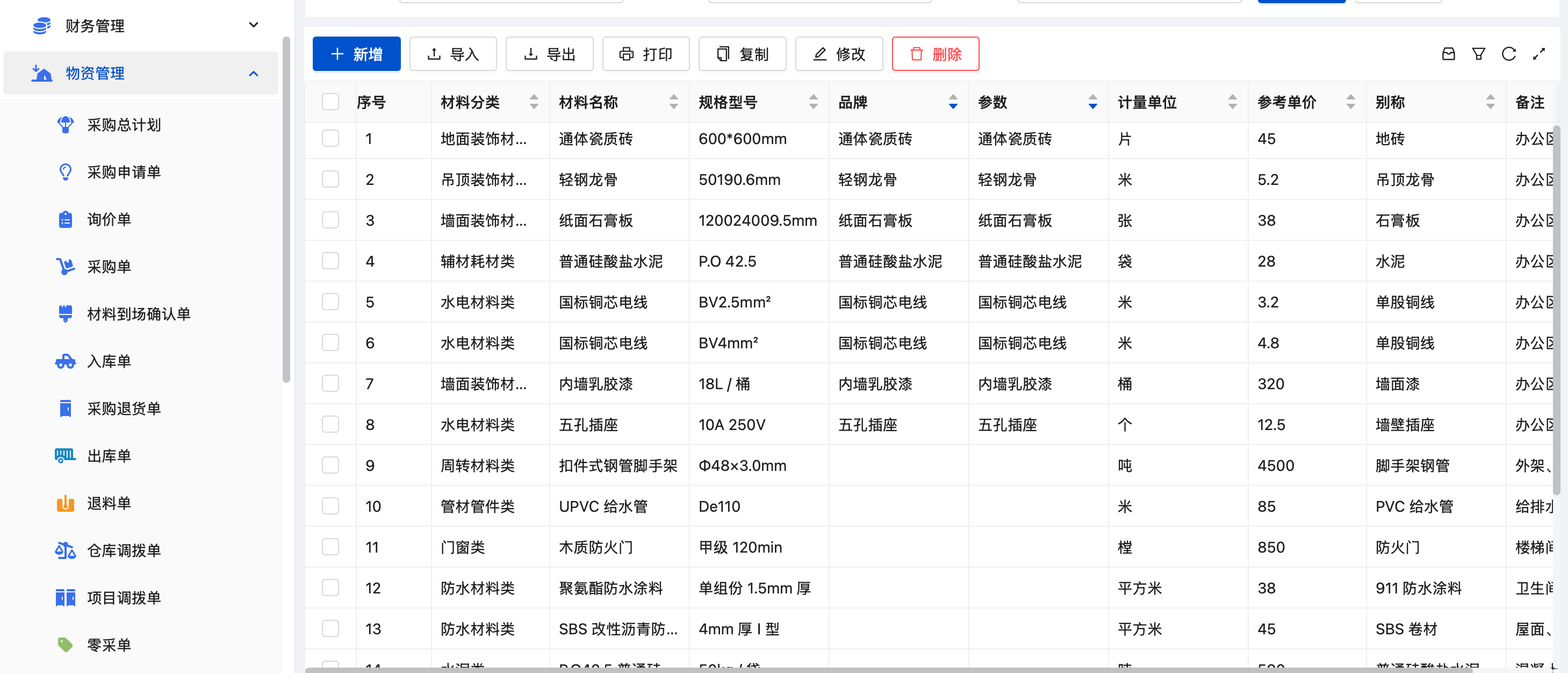
Task: Click the 出库单 truck icon
Action: tap(65, 456)
